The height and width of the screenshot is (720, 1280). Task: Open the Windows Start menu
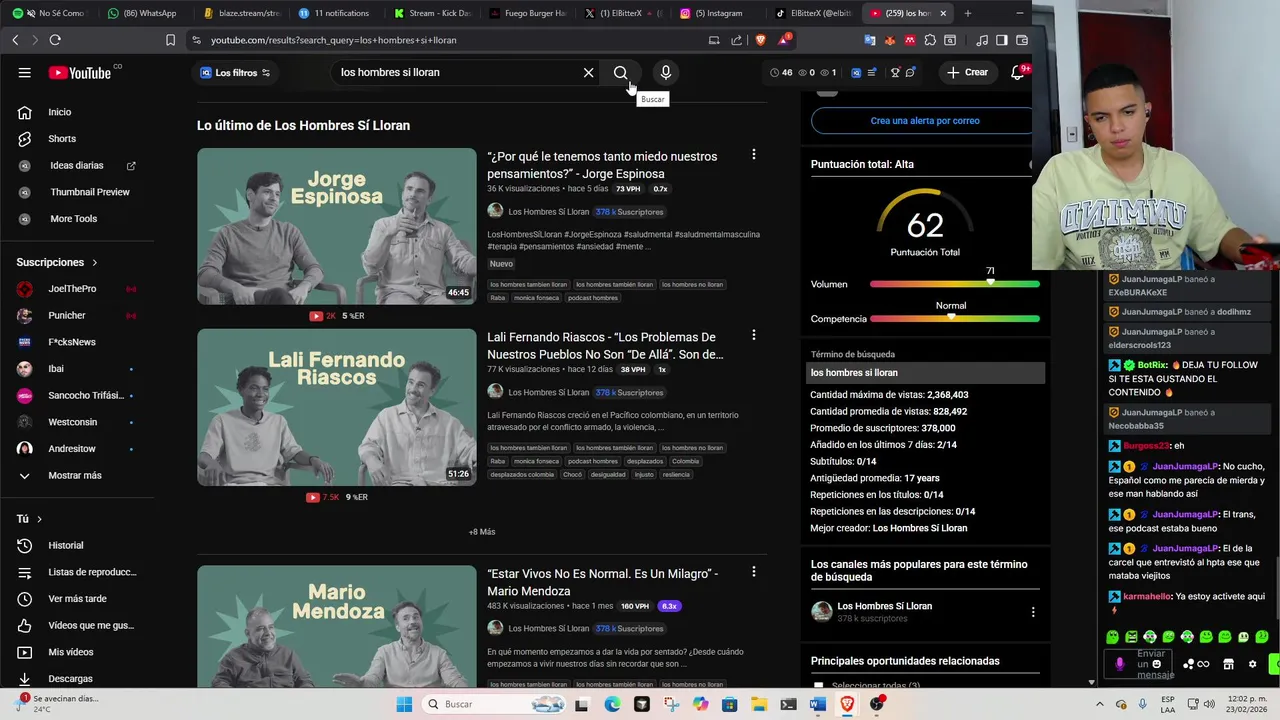[404, 704]
